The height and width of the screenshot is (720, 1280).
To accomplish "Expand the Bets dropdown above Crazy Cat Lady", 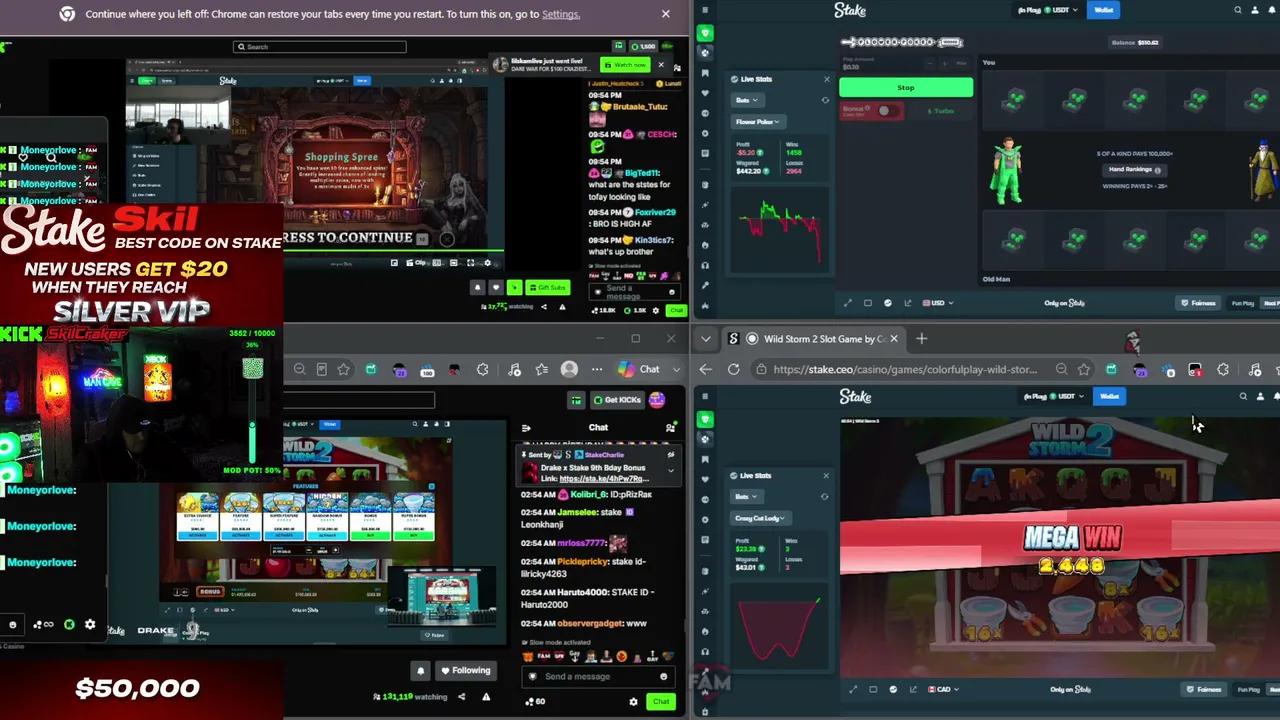I will coord(748,496).
